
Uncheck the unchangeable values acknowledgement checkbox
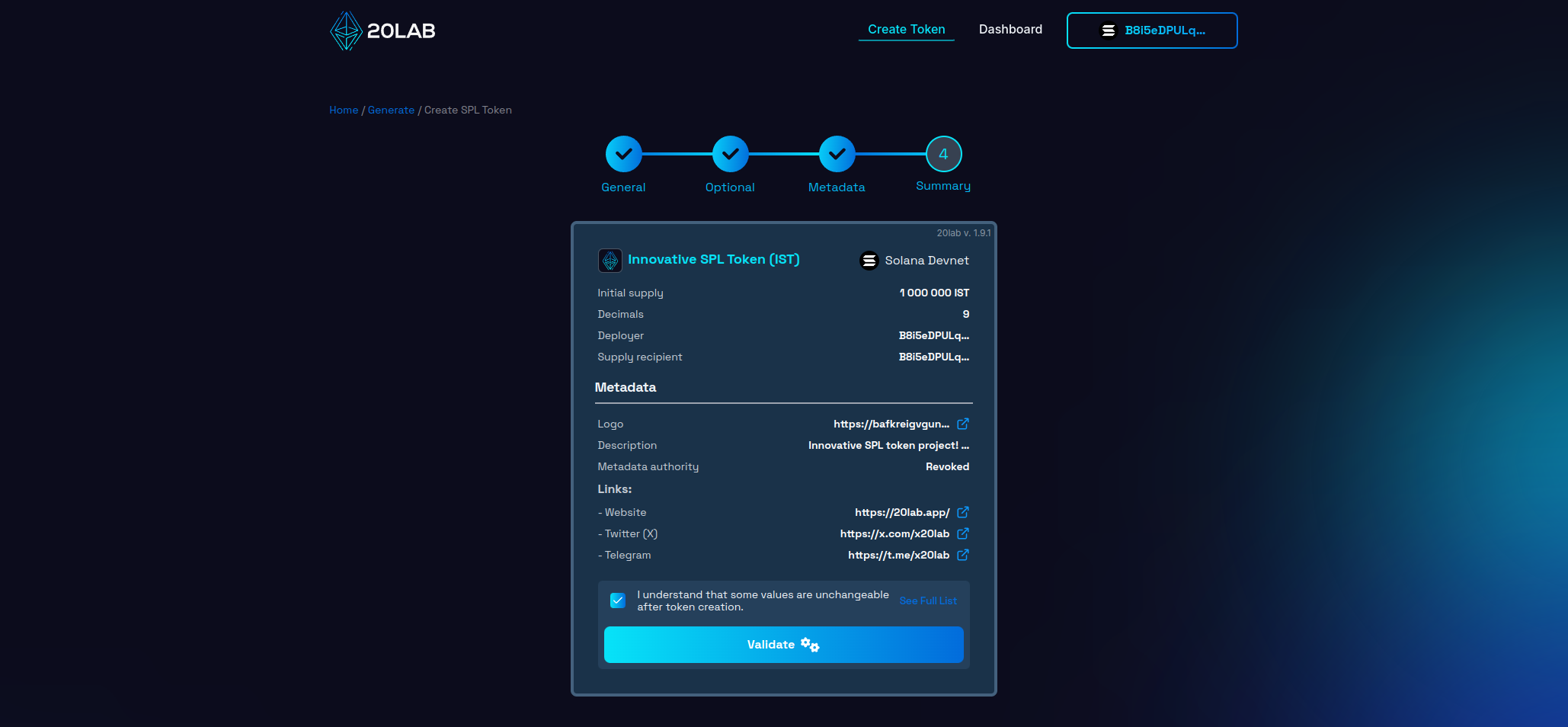pyautogui.click(x=618, y=600)
